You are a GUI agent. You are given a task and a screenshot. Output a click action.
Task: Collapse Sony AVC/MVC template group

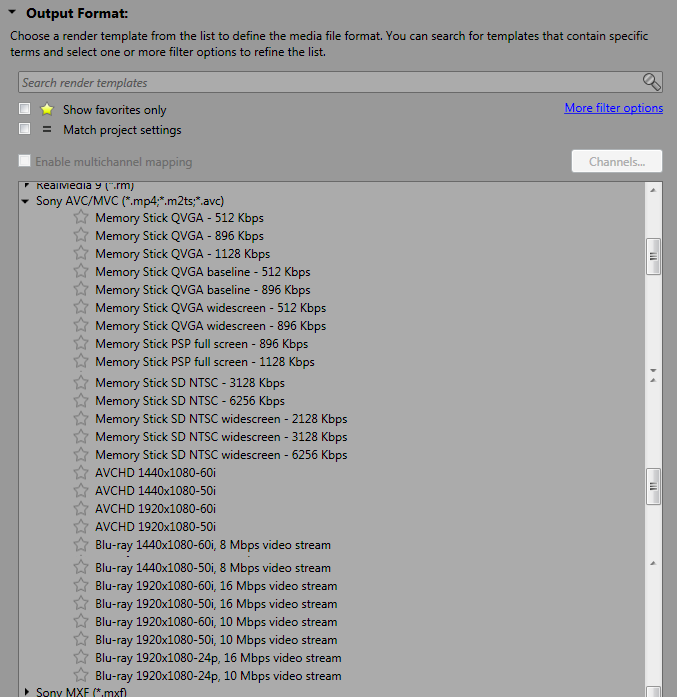click(26, 201)
